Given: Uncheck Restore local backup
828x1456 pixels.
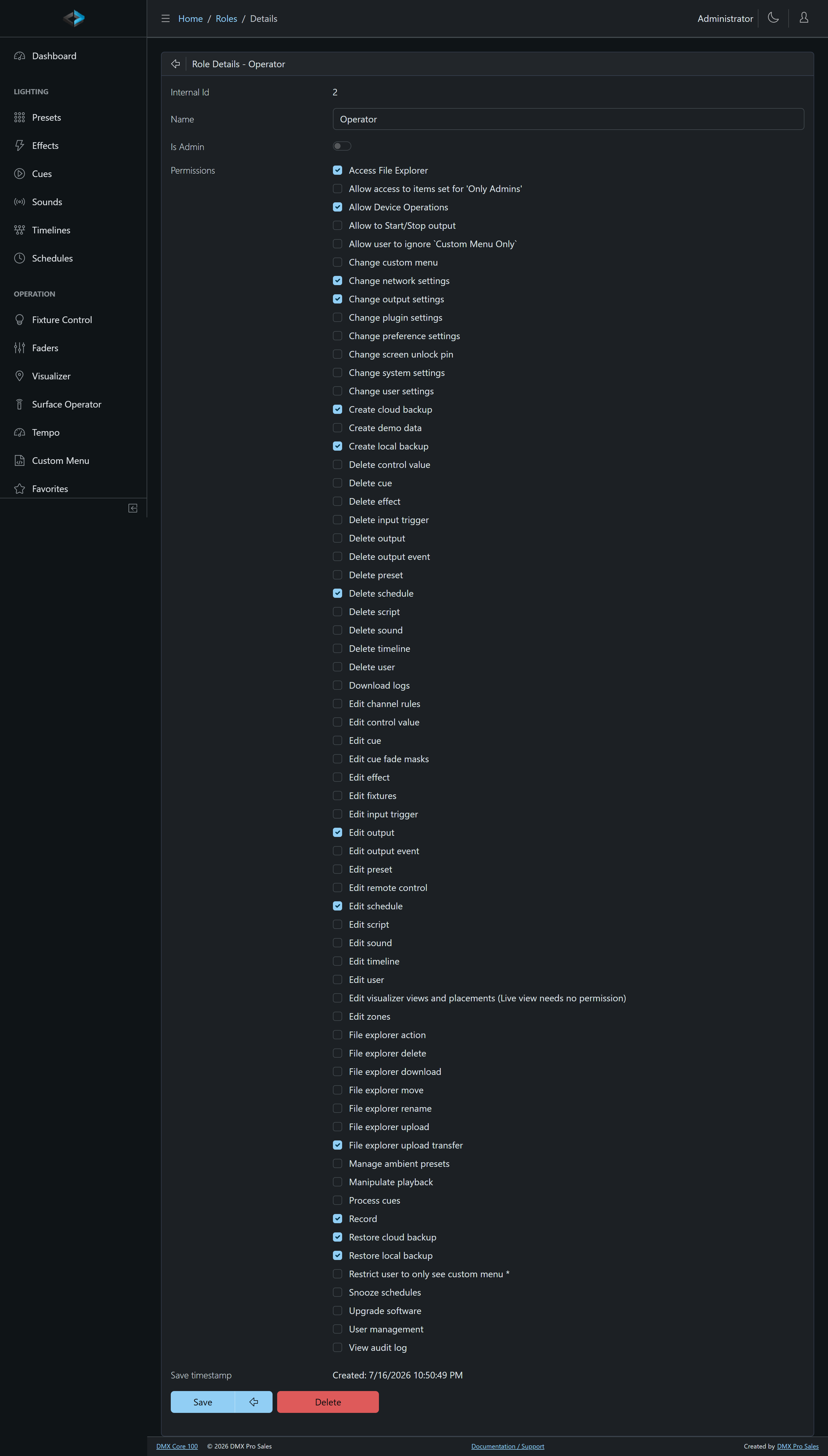Looking at the screenshot, I should click(337, 1255).
